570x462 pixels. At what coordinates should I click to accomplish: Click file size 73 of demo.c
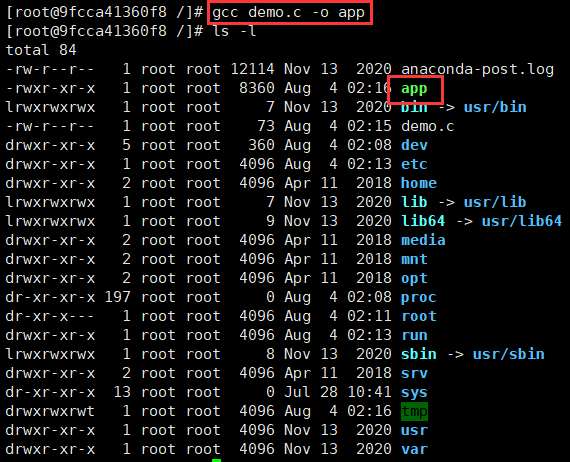point(266,126)
